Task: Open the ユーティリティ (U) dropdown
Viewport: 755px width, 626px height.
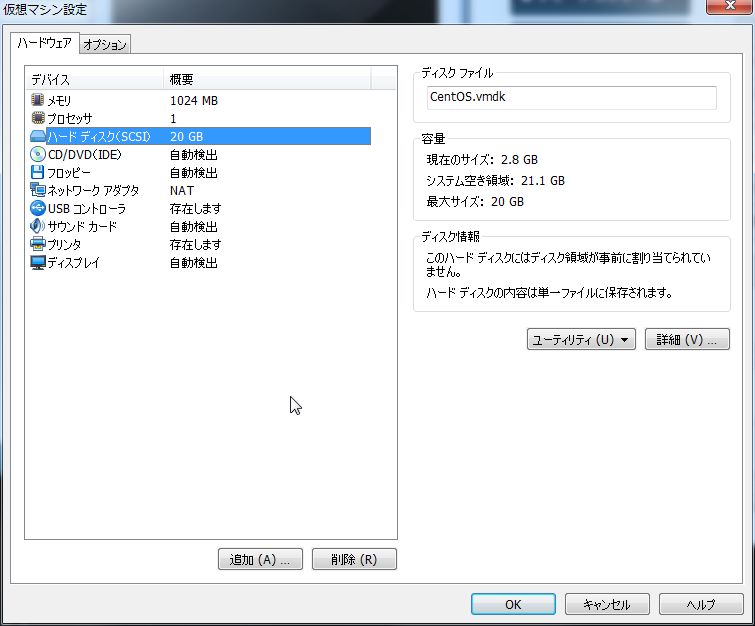Action: 581,339
